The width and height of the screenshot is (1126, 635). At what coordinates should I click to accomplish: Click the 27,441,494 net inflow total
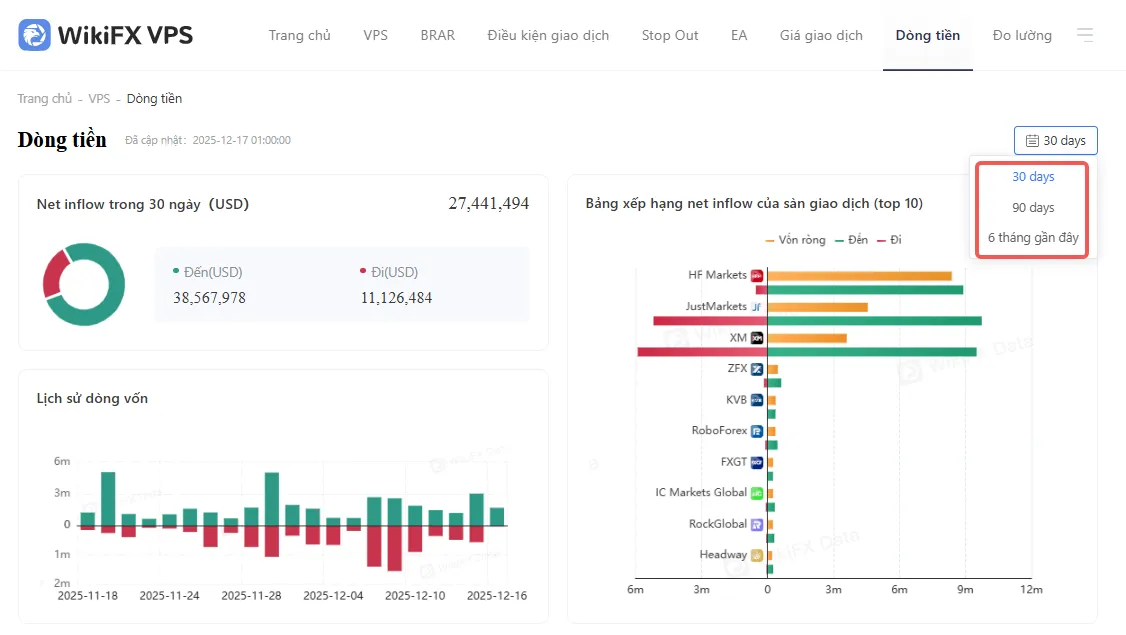point(488,204)
